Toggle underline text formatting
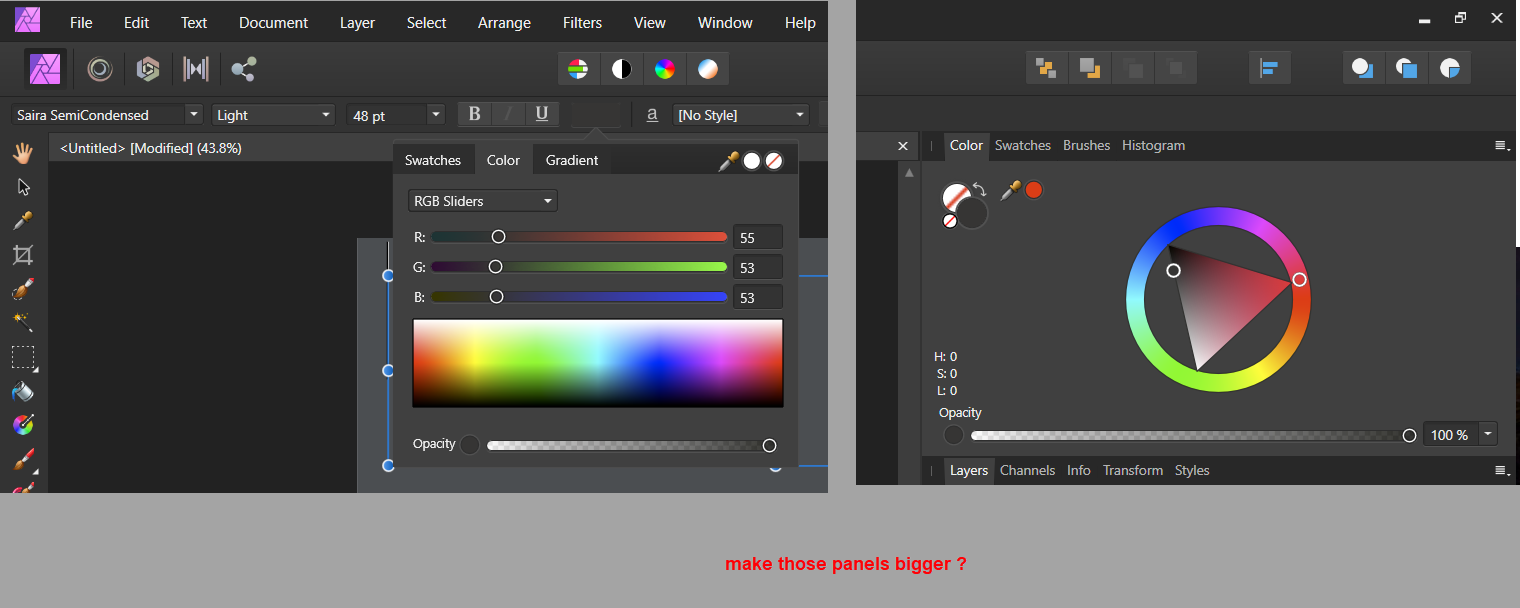1520x608 pixels. pyautogui.click(x=541, y=114)
